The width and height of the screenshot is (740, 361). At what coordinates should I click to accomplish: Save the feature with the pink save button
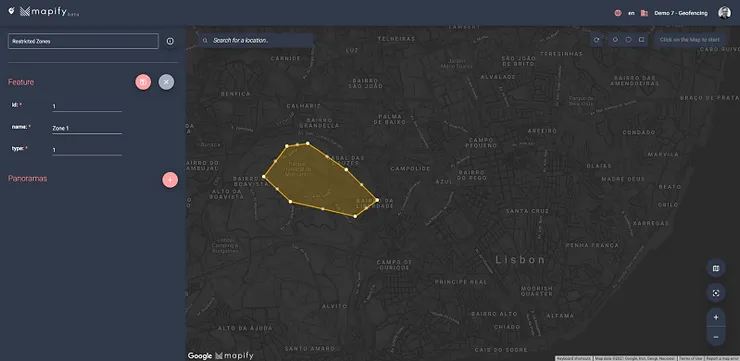pyautogui.click(x=143, y=82)
